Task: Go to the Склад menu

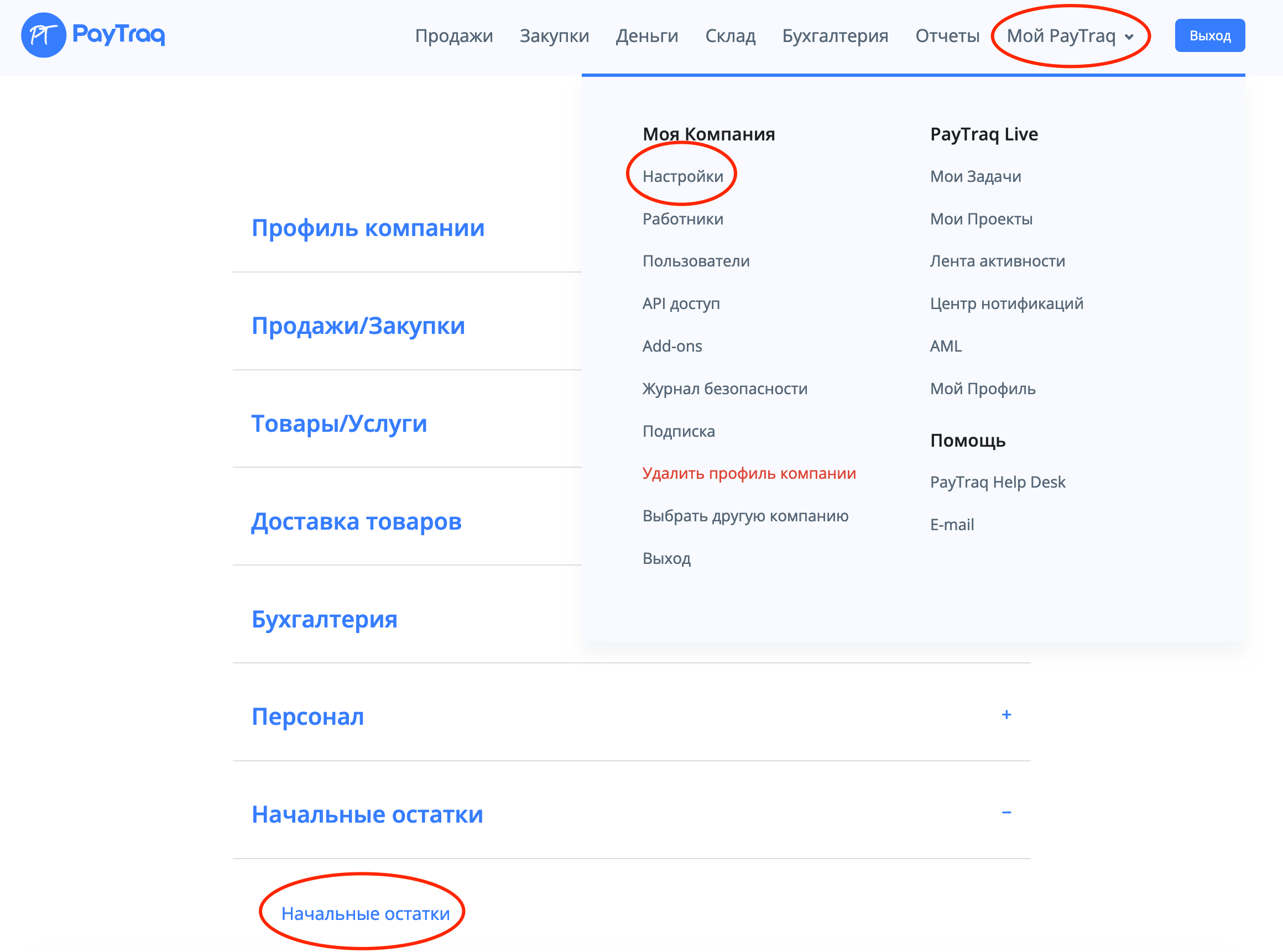Action: click(729, 36)
